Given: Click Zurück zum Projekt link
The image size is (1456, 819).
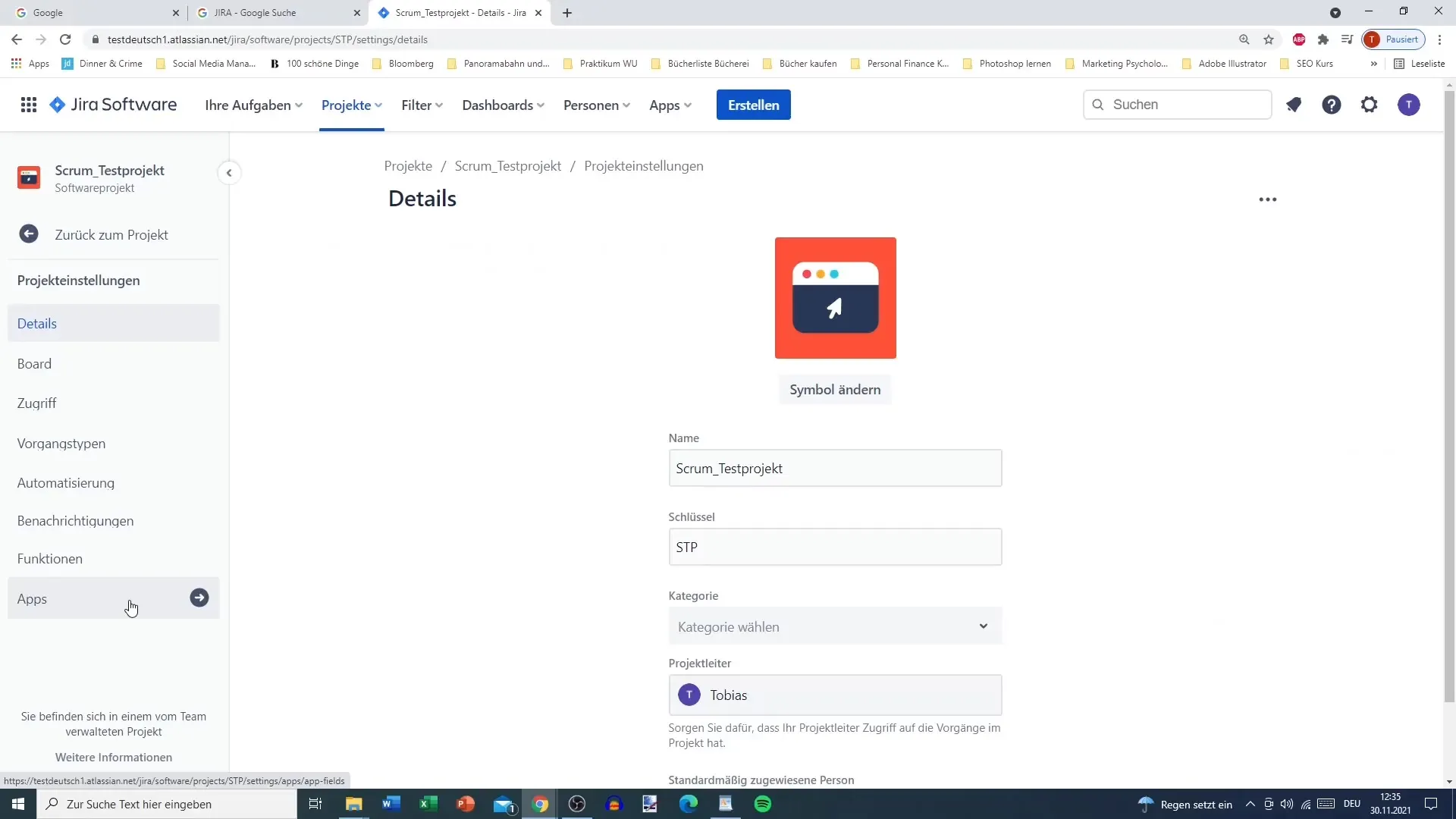Looking at the screenshot, I should point(111,234).
